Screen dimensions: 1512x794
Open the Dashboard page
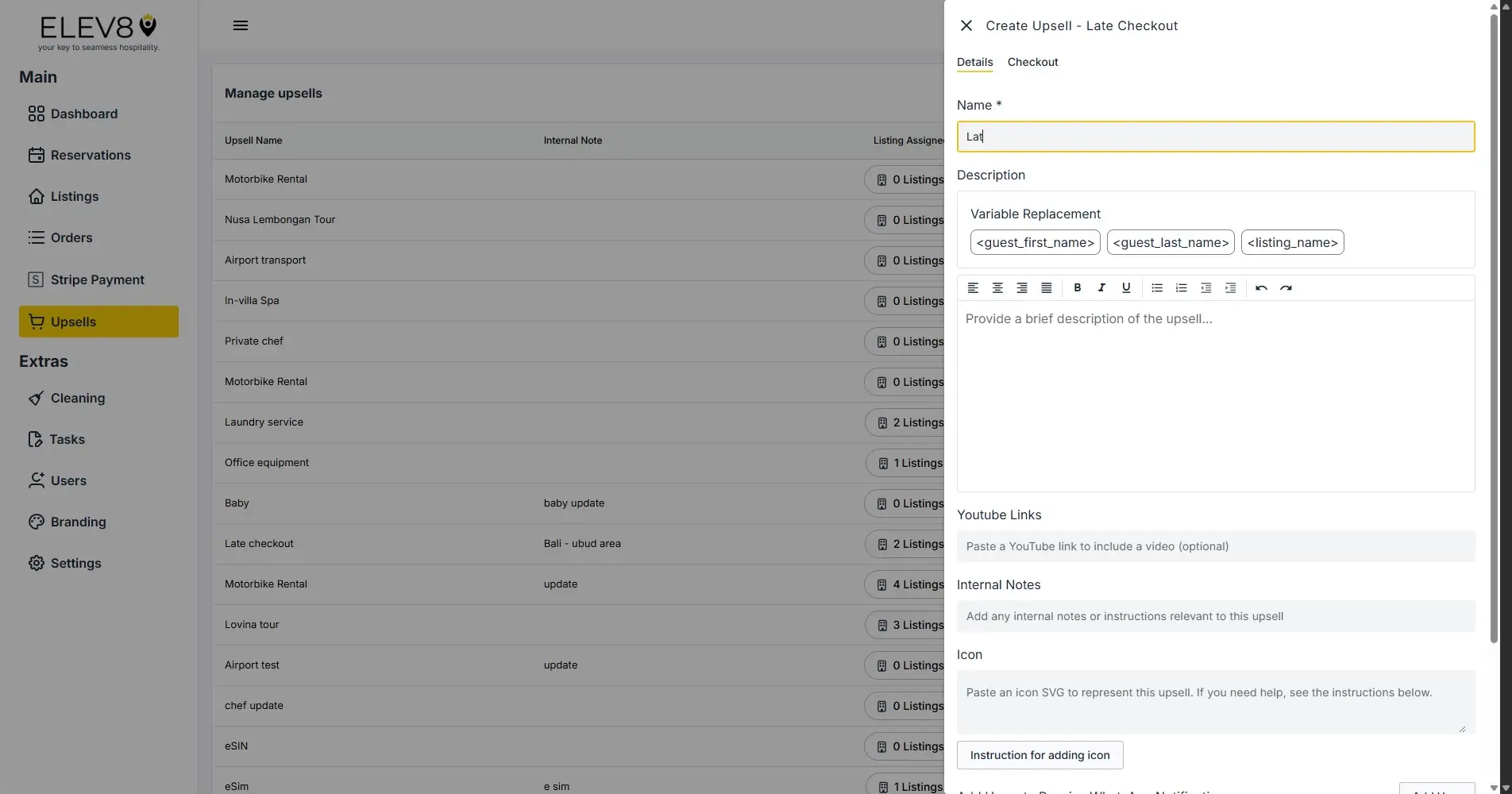(x=83, y=114)
